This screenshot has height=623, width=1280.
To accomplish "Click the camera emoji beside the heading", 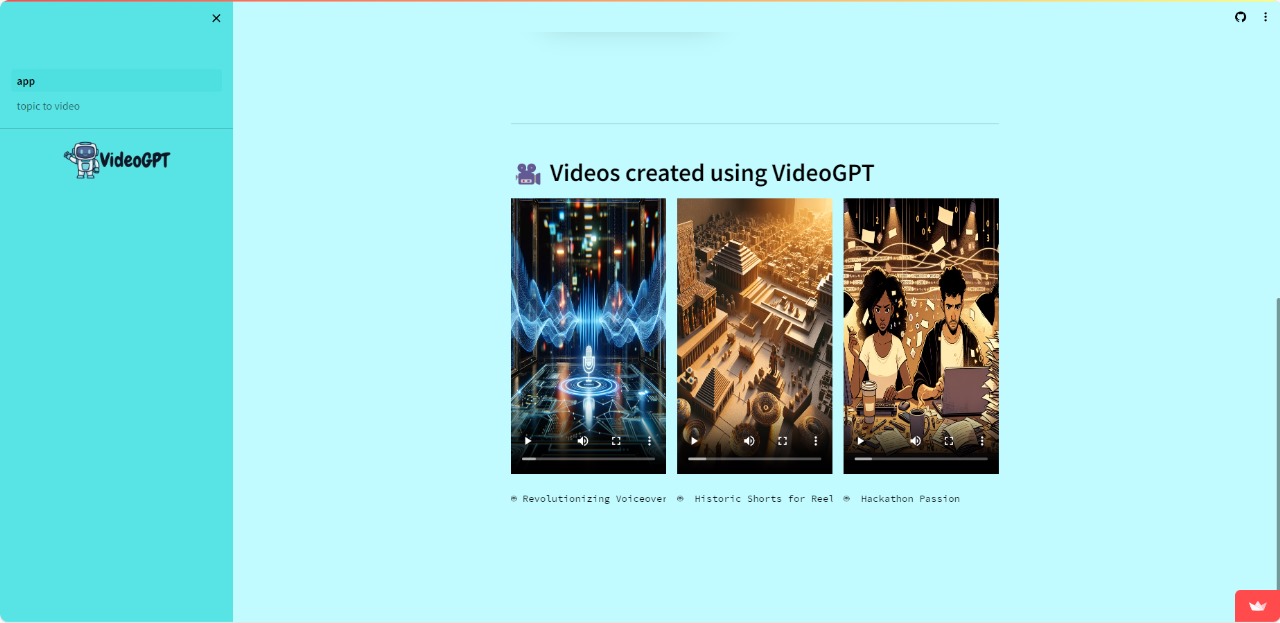I will pyautogui.click(x=528, y=174).
